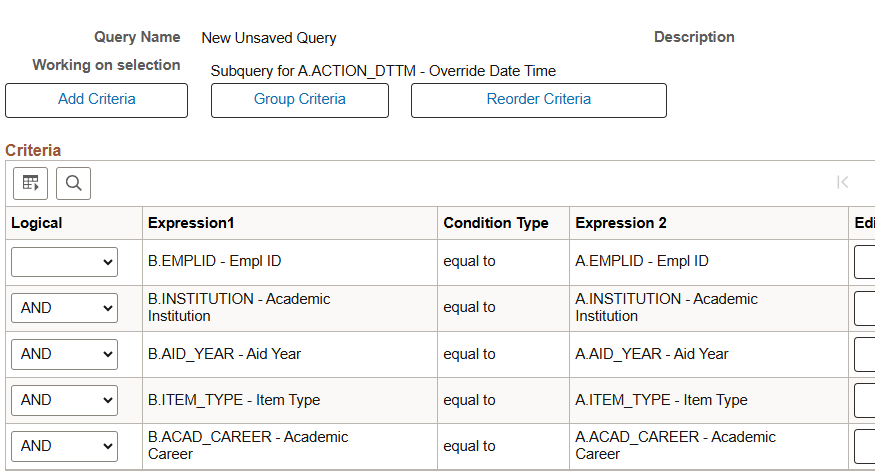Viewport: 875px width, 476px height.
Task: Open the Group Criteria option
Action: (x=300, y=100)
